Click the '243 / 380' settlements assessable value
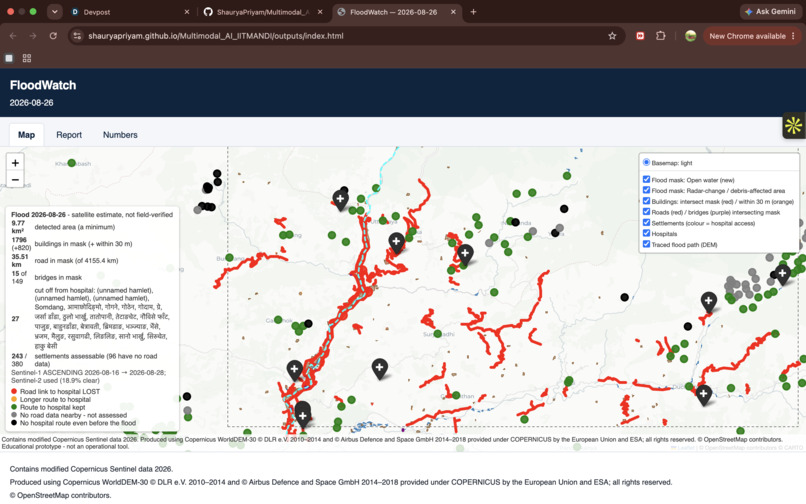Viewport: 806px width, 504px height. coord(19,359)
